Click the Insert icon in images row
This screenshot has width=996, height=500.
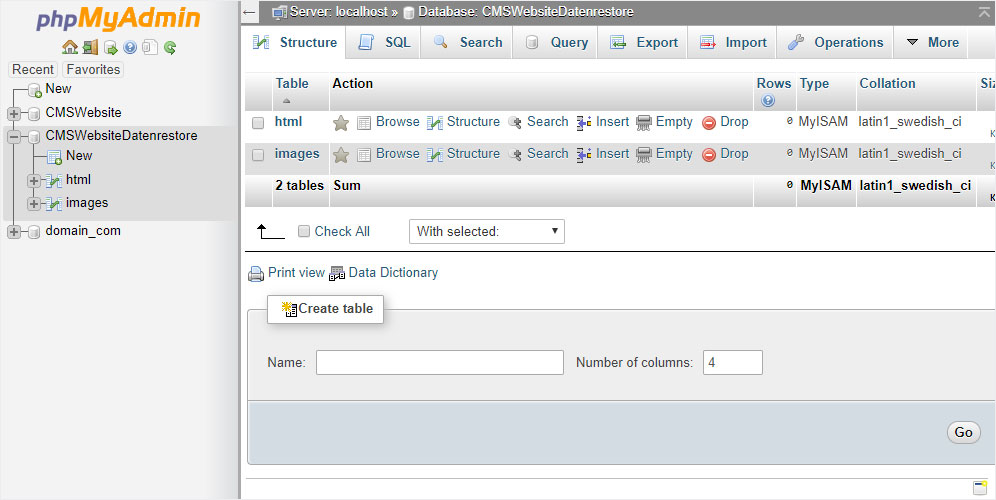584,155
